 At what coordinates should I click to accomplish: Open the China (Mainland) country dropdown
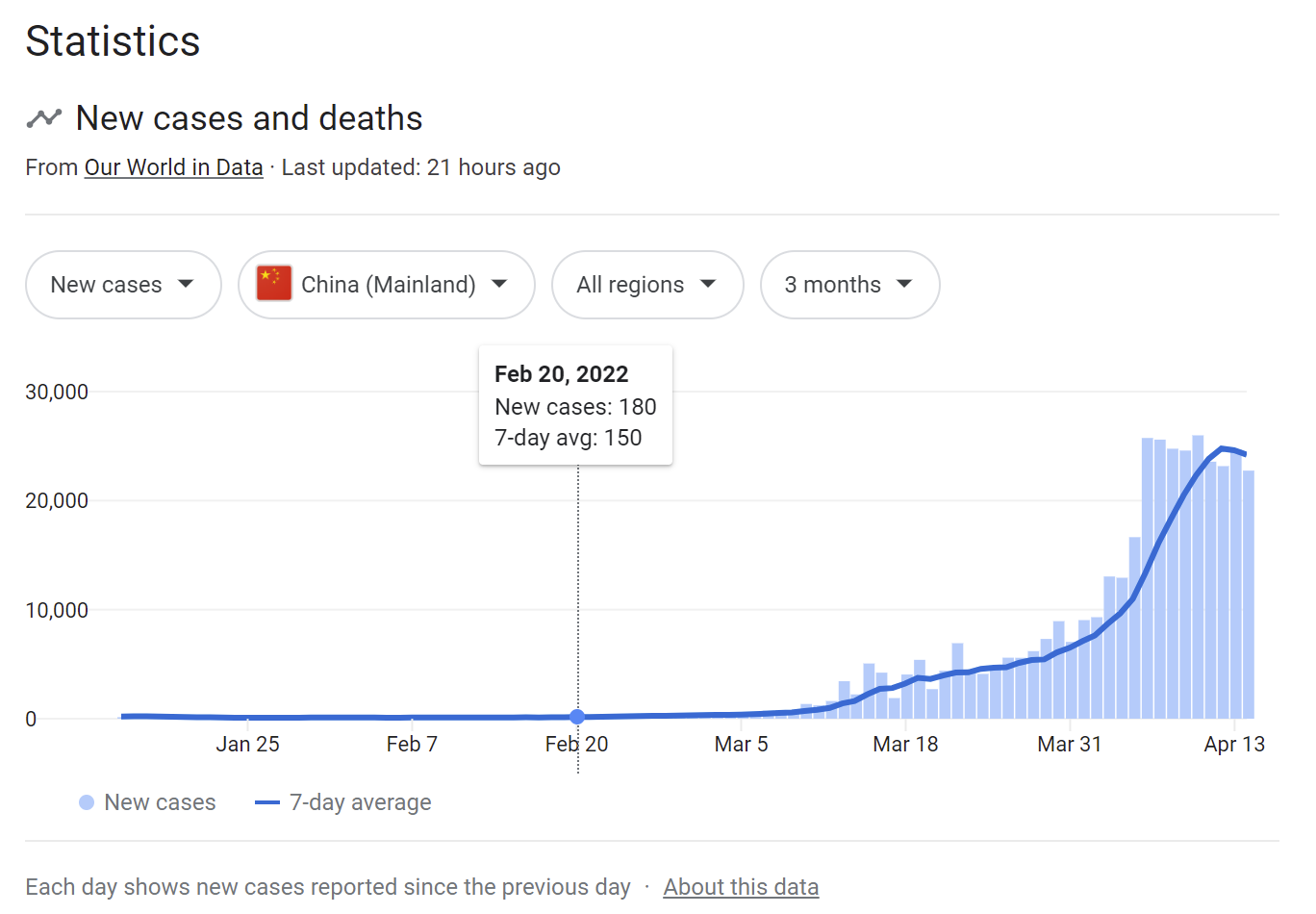386,285
